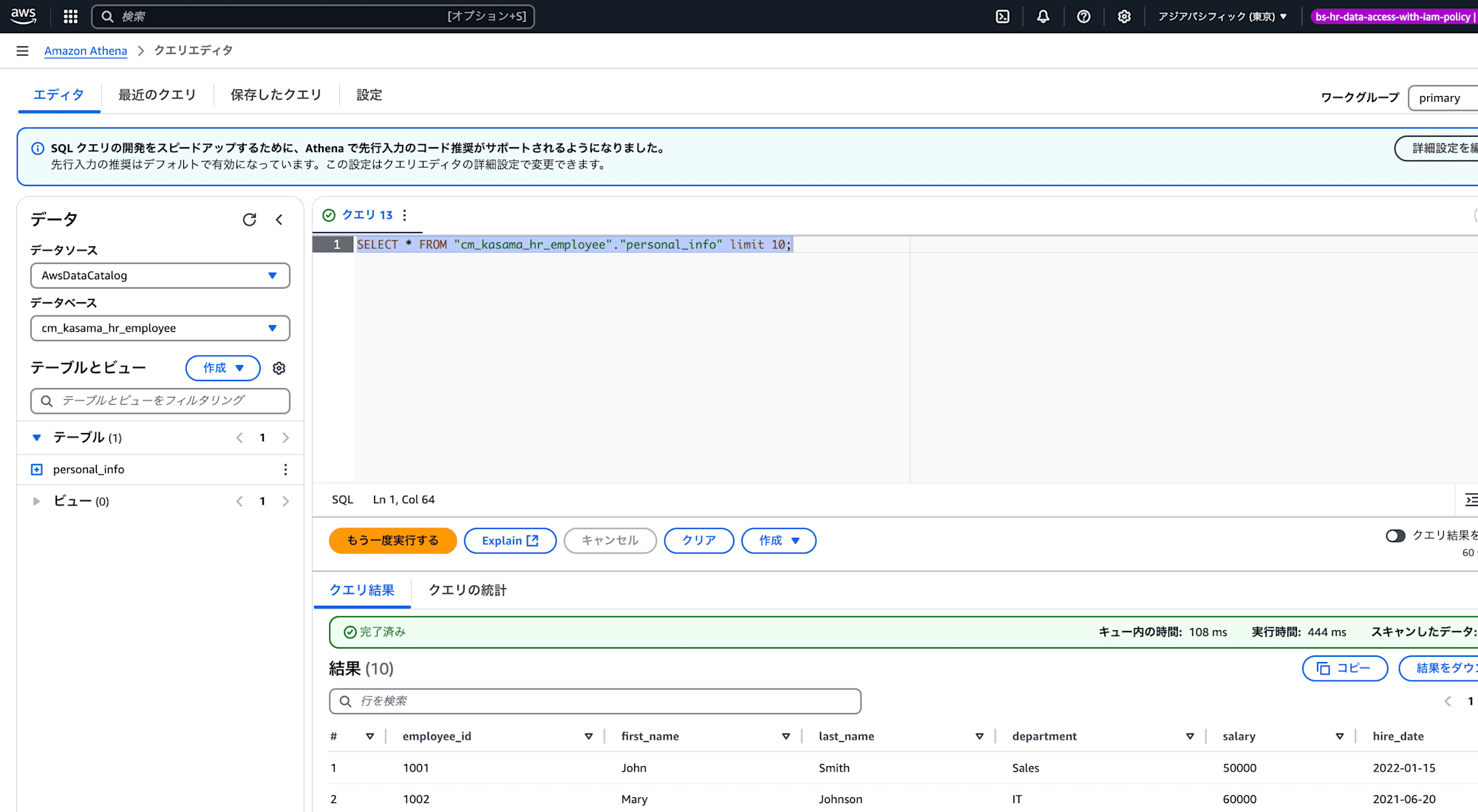The height and width of the screenshot is (812, 1478).
Task: Open tables and views settings gear
Action: point(279,368)
